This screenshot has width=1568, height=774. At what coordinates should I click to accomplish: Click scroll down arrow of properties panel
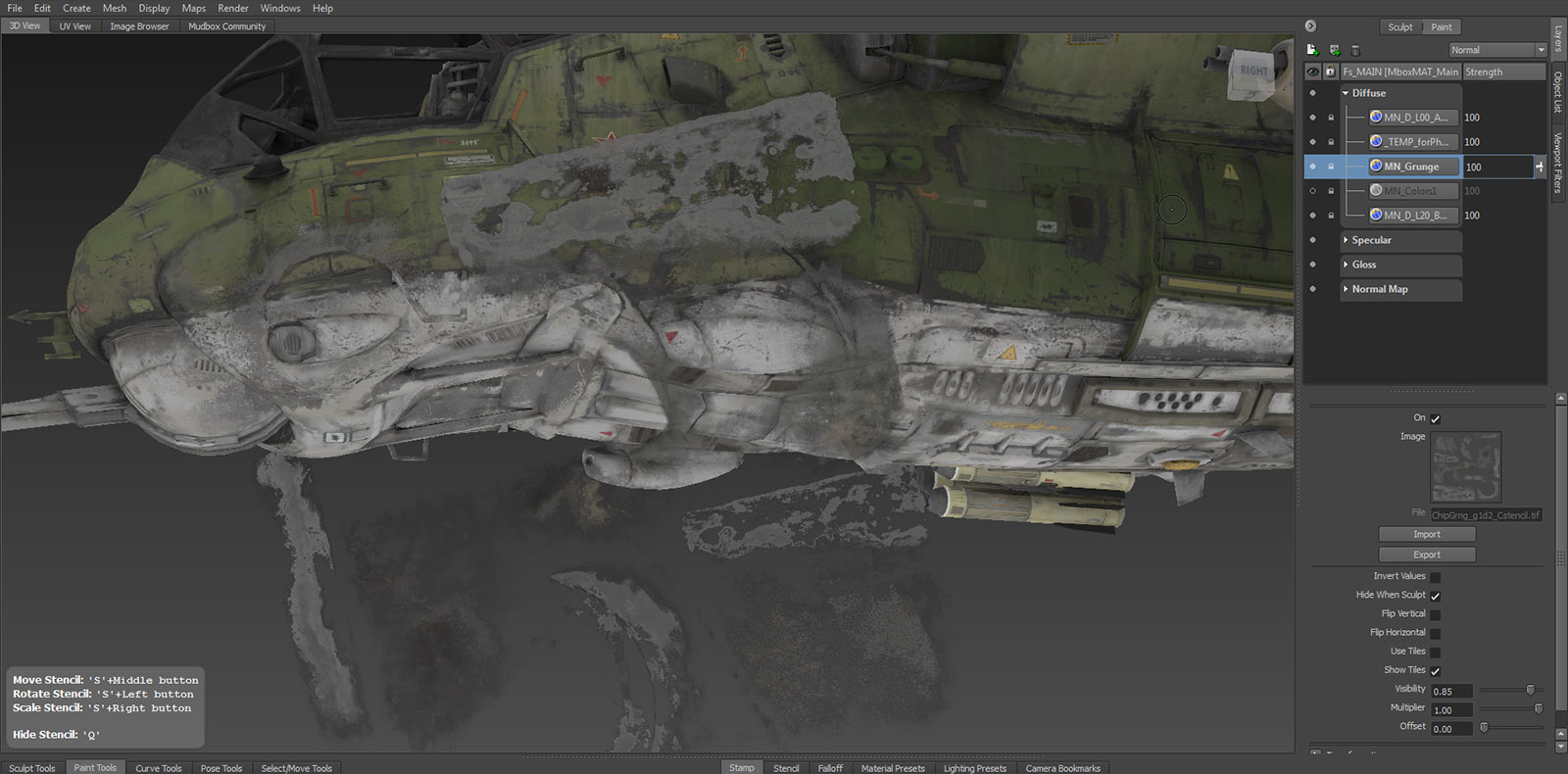1560,747
